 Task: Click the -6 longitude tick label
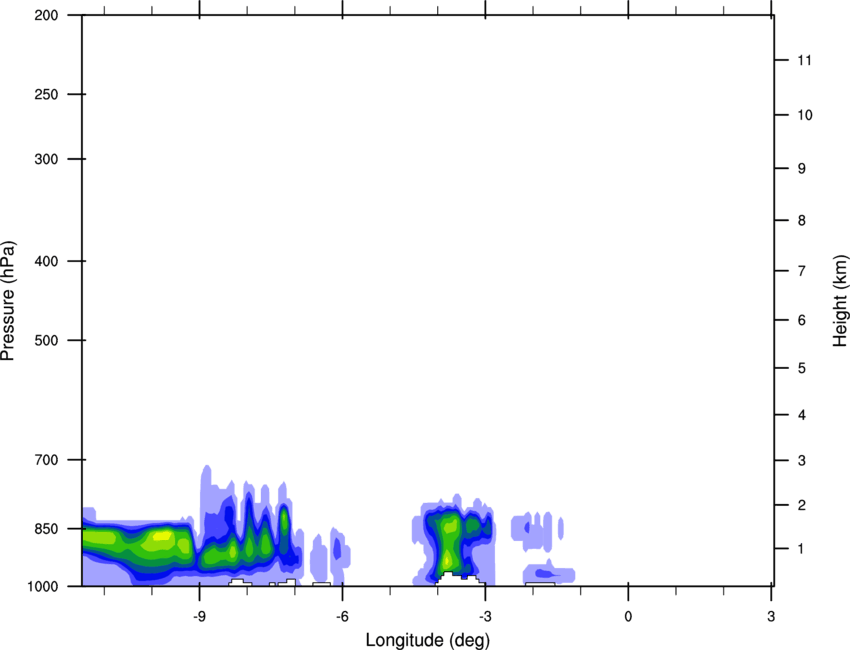342,617
